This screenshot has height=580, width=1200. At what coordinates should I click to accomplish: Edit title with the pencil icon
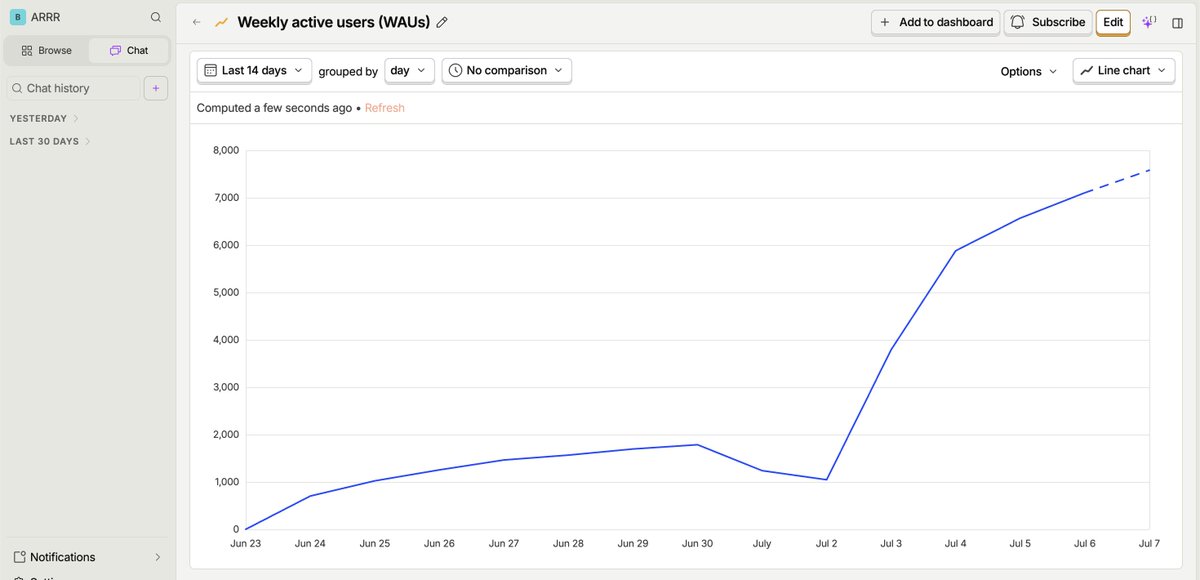(442, 22)
